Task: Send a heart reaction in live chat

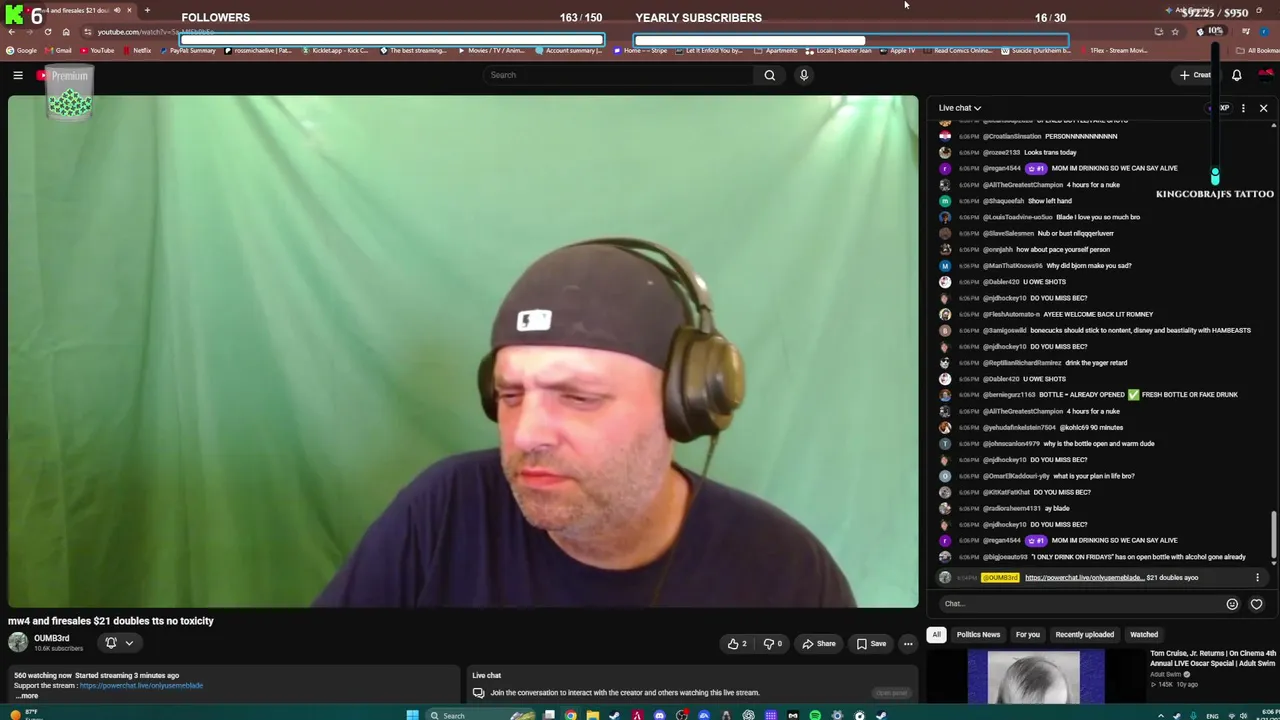Action: (1256, 604)
